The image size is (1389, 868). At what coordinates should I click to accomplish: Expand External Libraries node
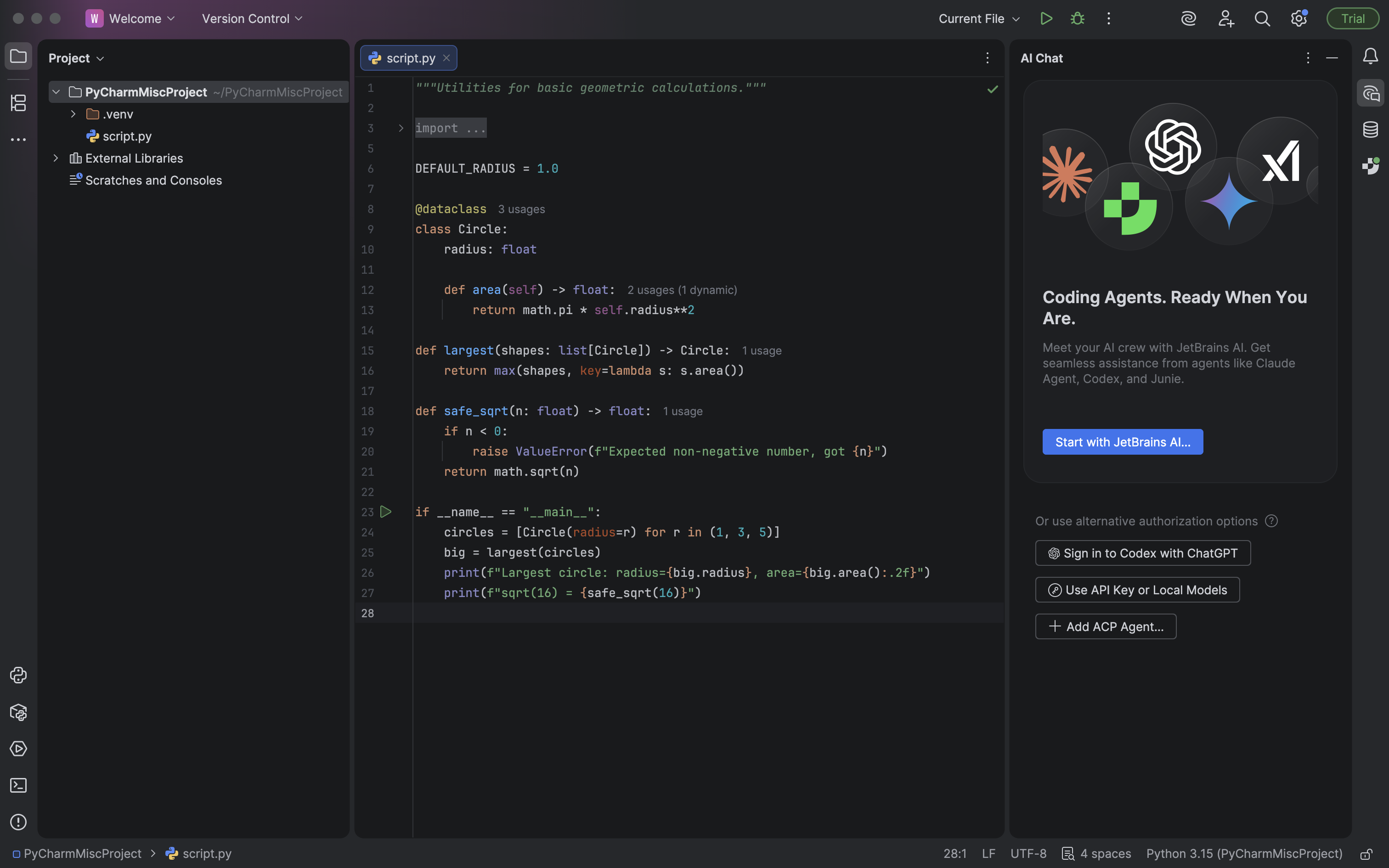56,158
